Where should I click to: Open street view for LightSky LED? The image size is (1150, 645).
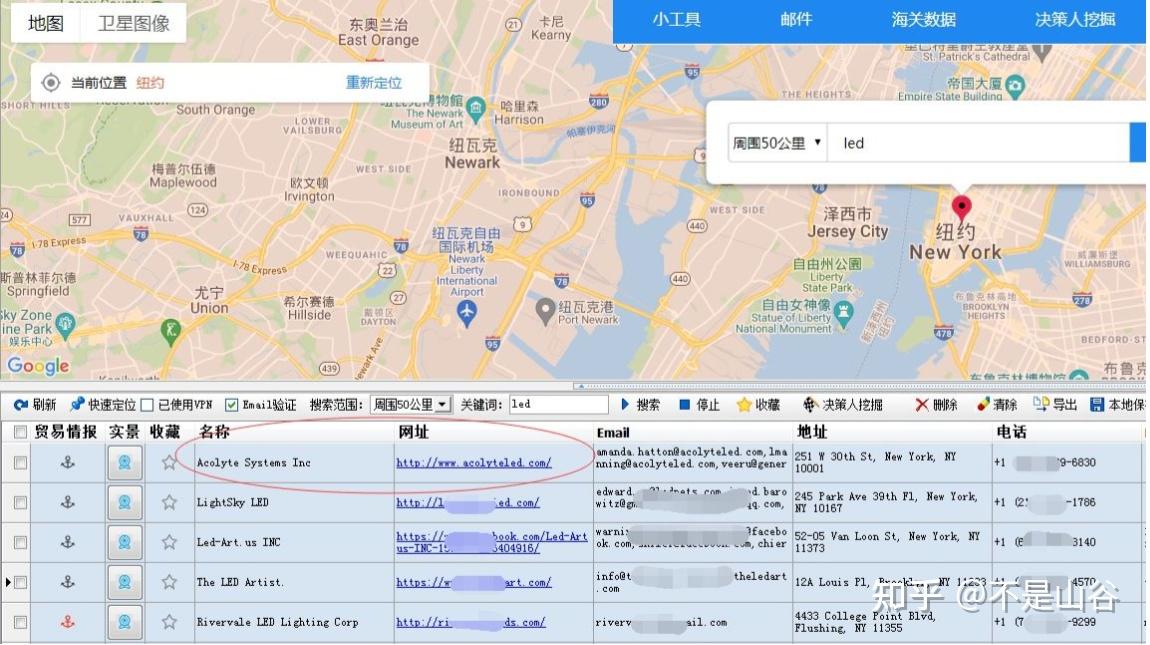pyautogui.click(x=125, y=503)
